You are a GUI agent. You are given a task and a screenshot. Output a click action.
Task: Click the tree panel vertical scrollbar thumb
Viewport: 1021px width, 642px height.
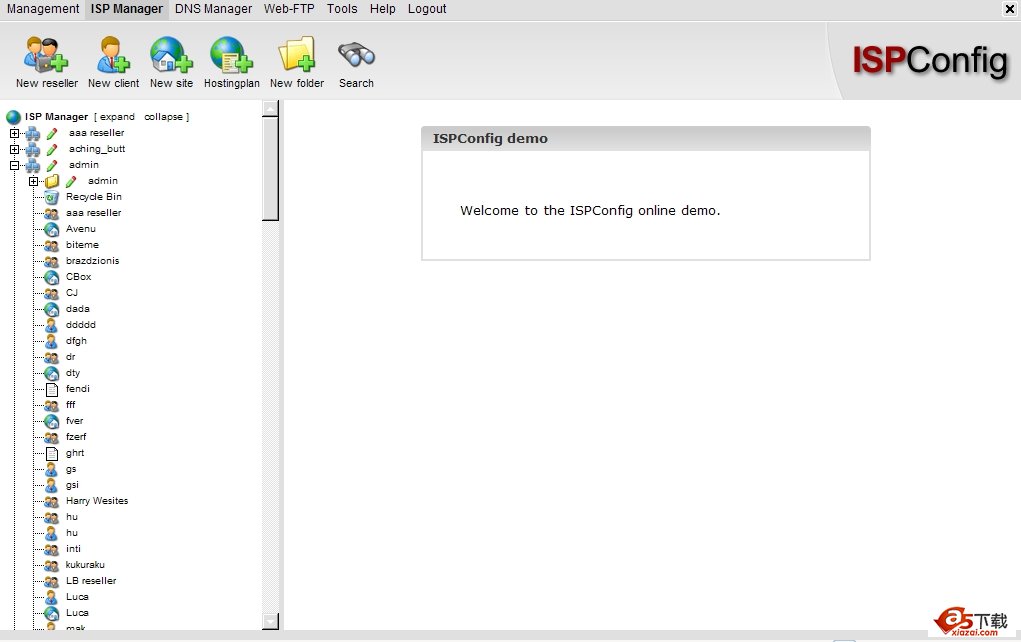270,169
